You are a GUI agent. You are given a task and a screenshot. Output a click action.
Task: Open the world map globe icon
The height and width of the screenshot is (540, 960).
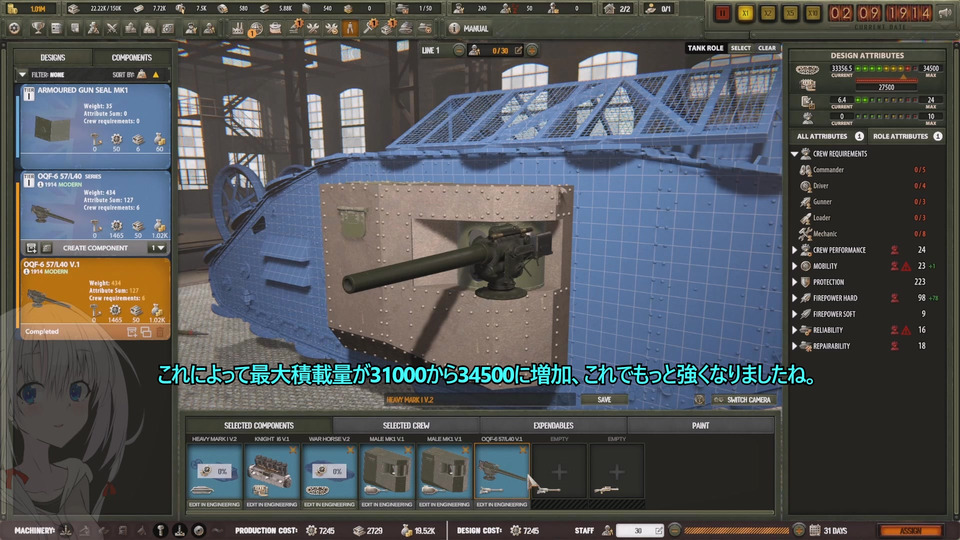coord(256,28)
